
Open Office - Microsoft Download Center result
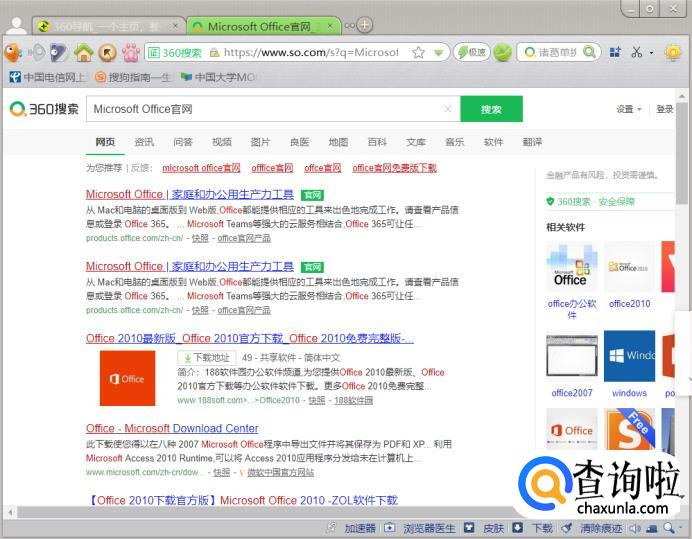(172, 429)
